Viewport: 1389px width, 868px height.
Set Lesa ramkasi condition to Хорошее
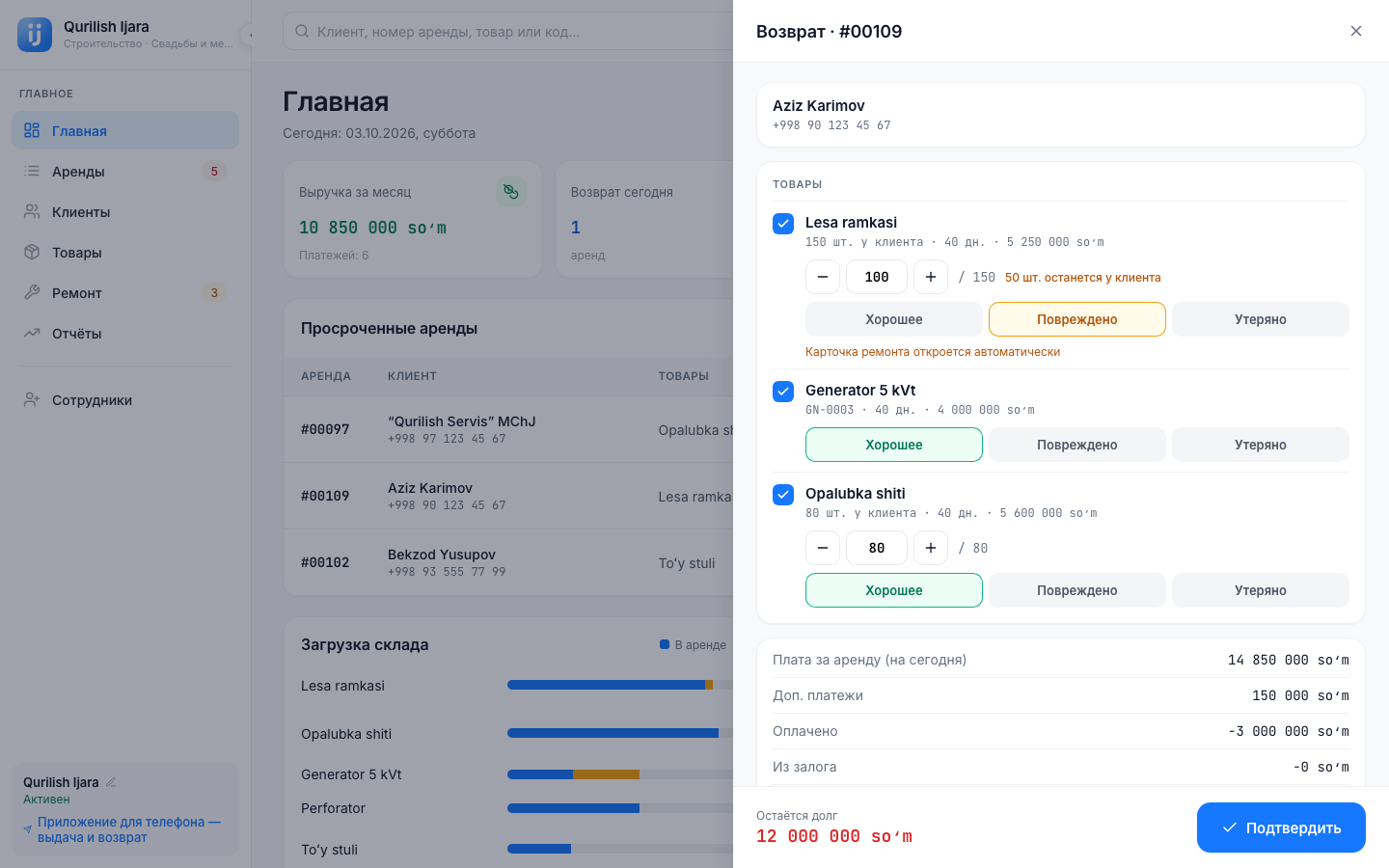click(x=894, y=319)
